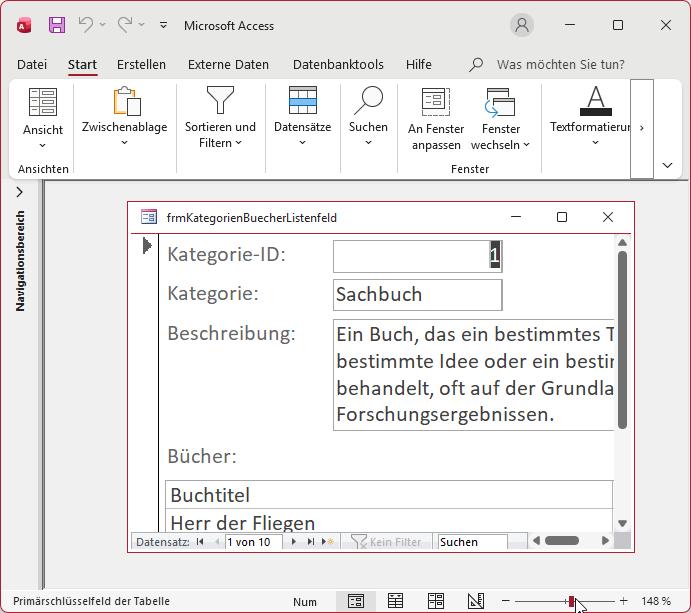
Task: Click An Fenster anpassen
Action: [436, 119]
